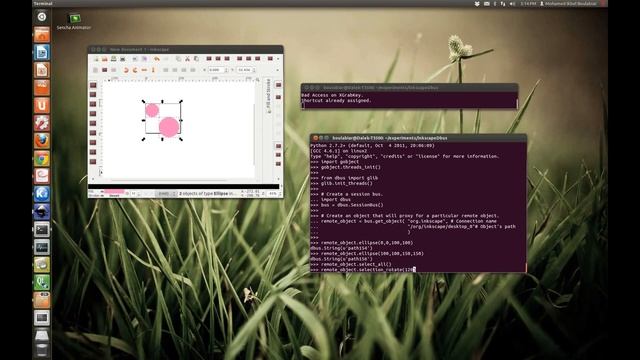Click the Print icon in Inkscape's toolbar

[x=122, y=59]
